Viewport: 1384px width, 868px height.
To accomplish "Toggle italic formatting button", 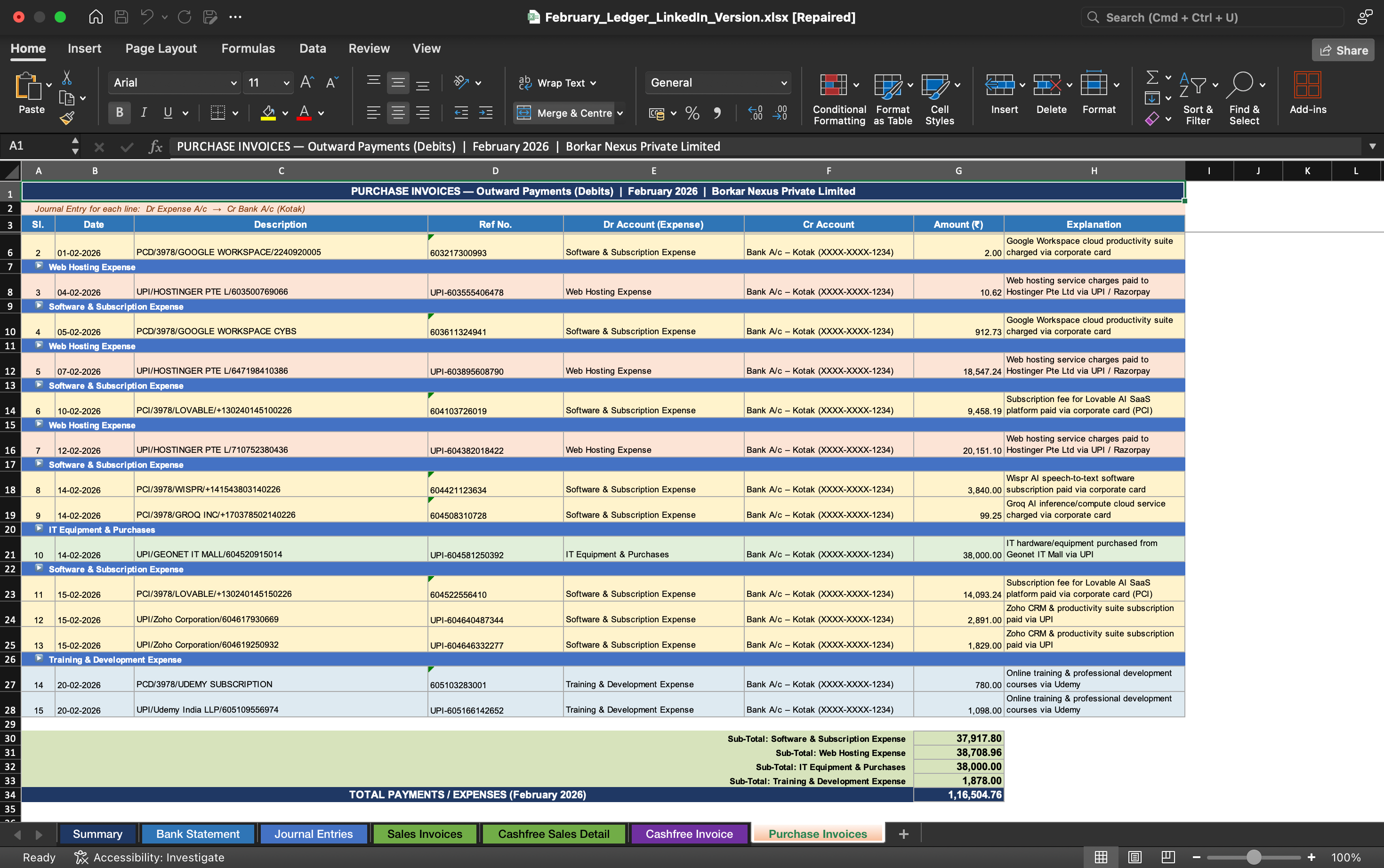I will click(x=144, y=113).
